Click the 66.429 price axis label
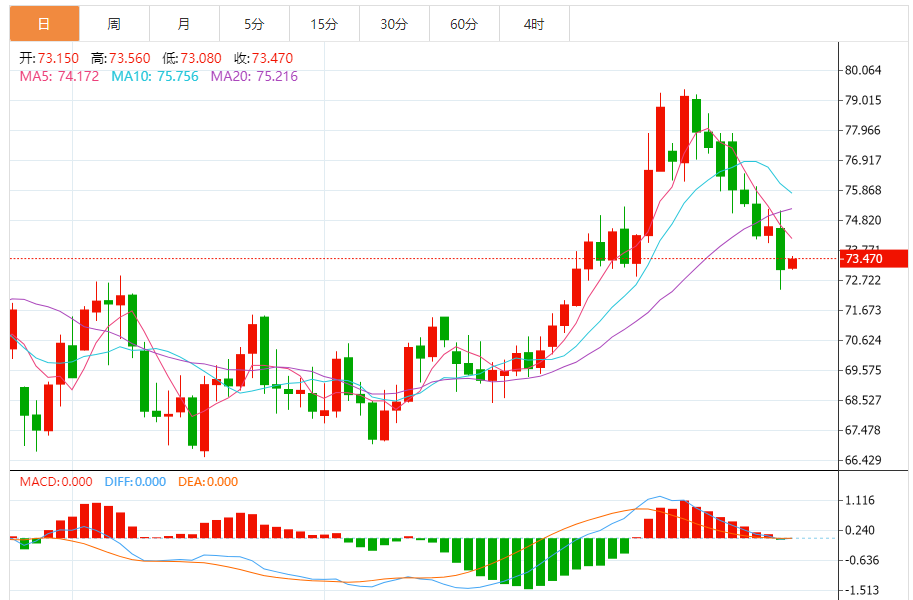This screenshot has height=600, width=913. (x=863, y=460)
